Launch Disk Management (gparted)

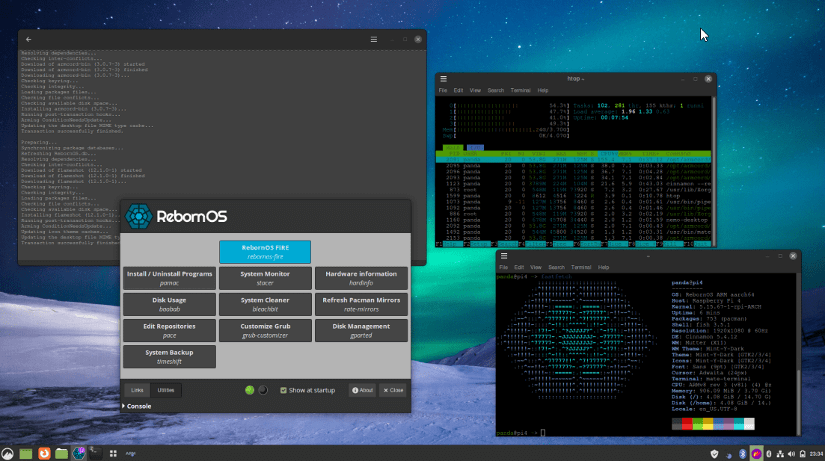click(361, 330)
